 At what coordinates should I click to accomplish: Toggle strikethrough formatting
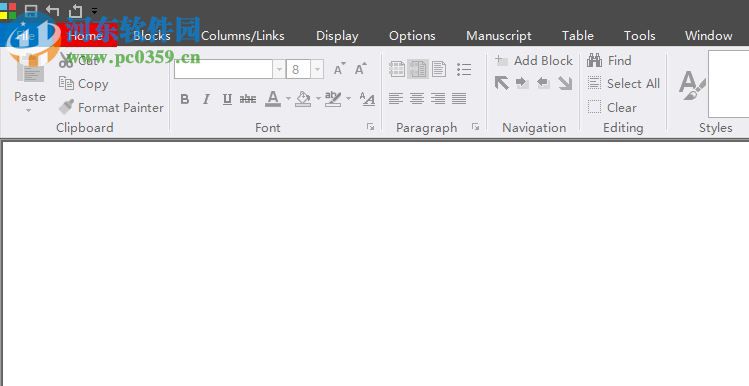pos(248,99)
